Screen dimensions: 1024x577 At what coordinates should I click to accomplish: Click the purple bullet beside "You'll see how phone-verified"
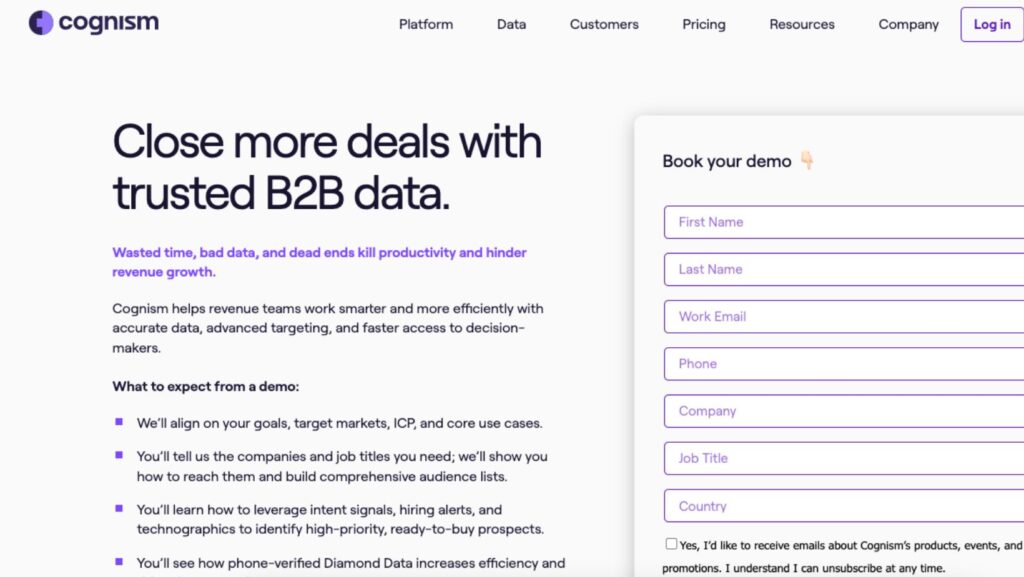click(x=120, y=562)
